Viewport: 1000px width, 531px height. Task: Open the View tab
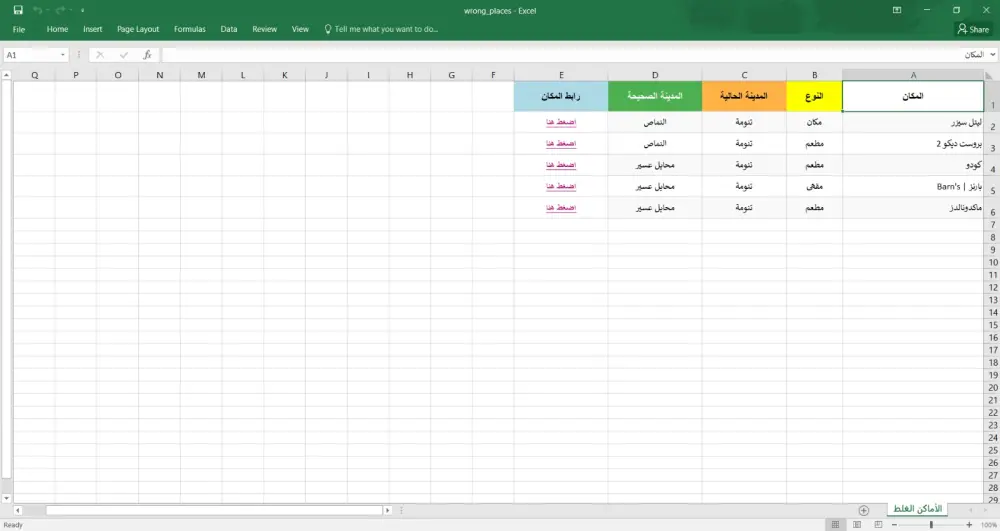tap(300, 29)
